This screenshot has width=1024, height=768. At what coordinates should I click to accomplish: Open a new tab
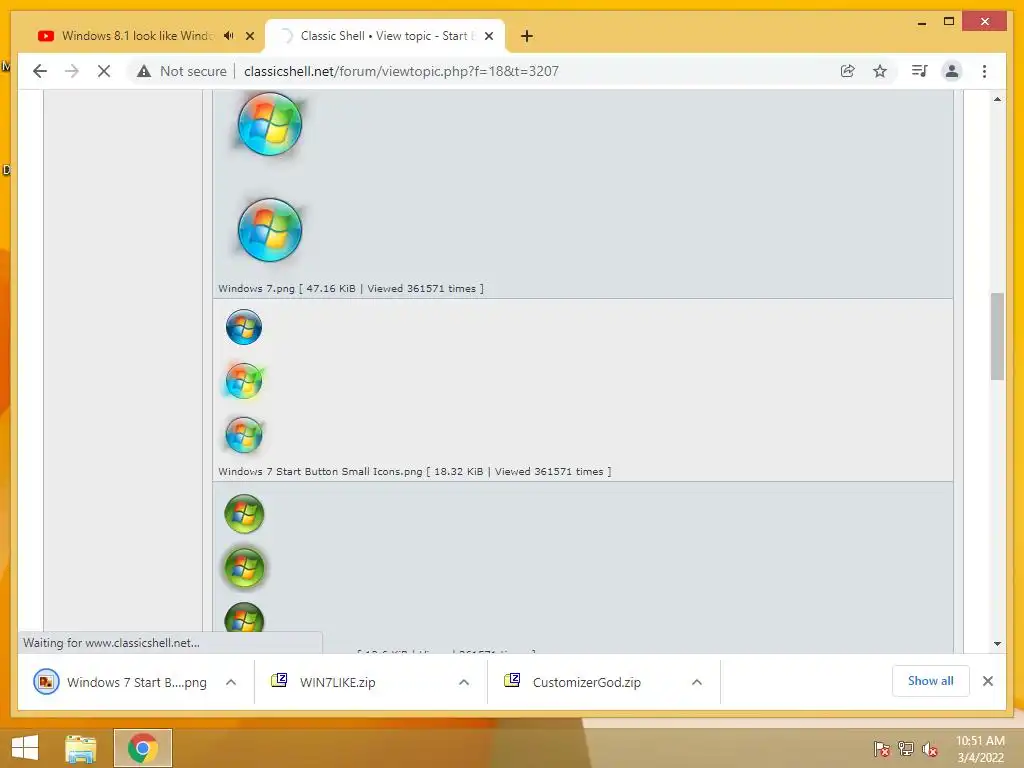click(527, 36)
